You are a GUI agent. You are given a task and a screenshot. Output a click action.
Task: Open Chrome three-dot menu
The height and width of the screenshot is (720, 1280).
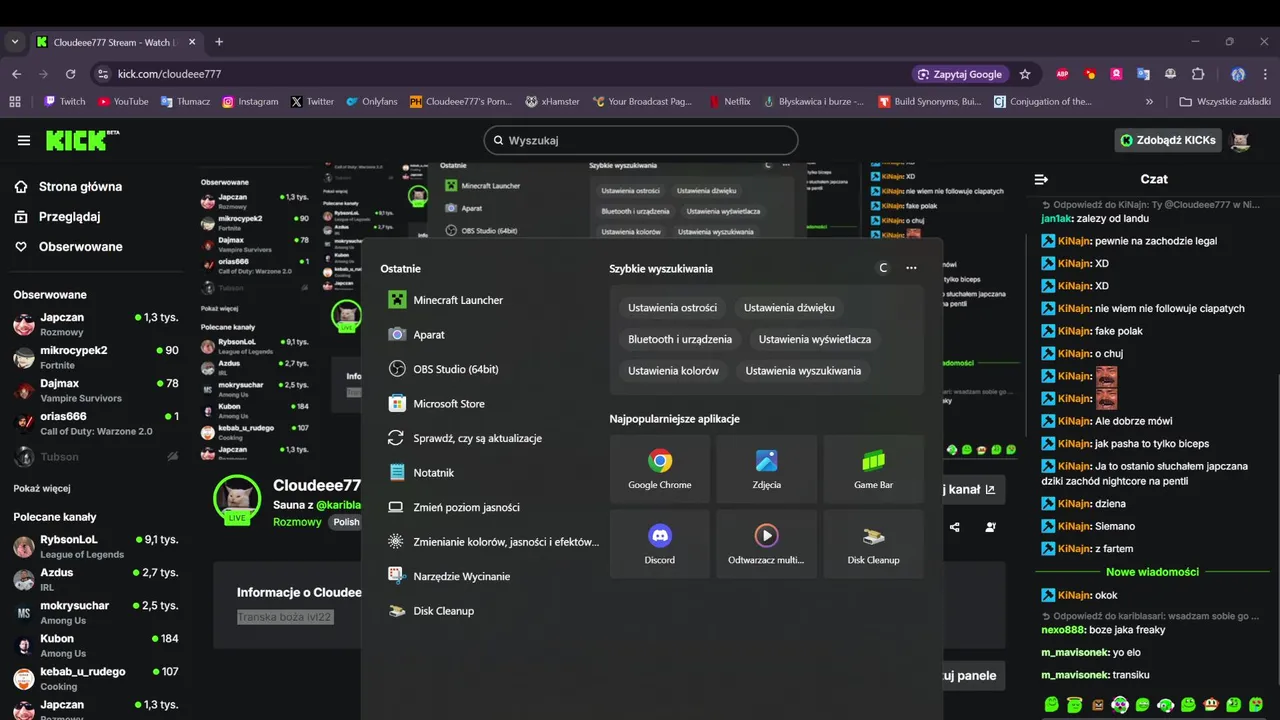click(x=1264, y=74)
